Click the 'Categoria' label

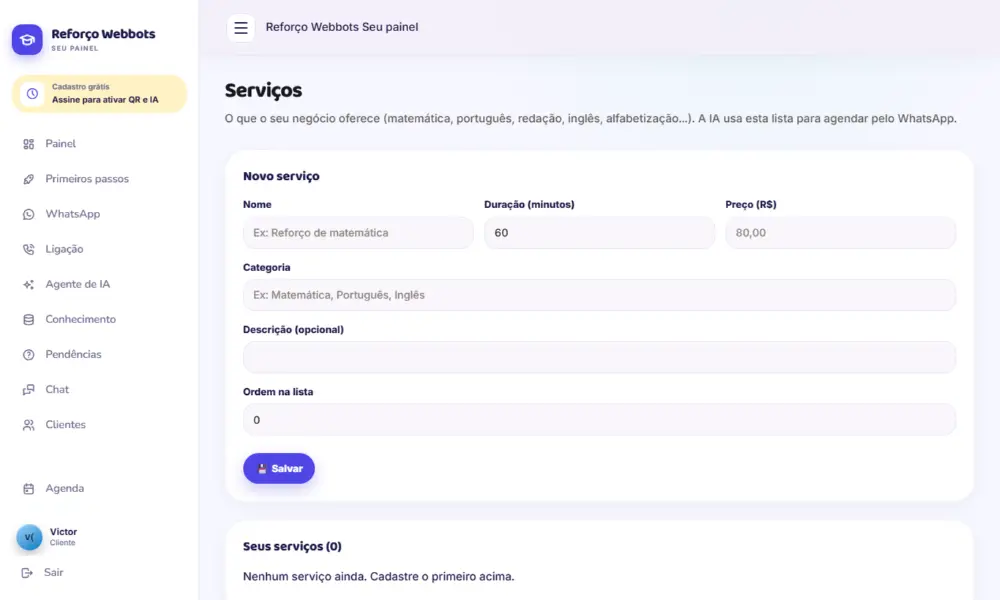tap(267, 267)
